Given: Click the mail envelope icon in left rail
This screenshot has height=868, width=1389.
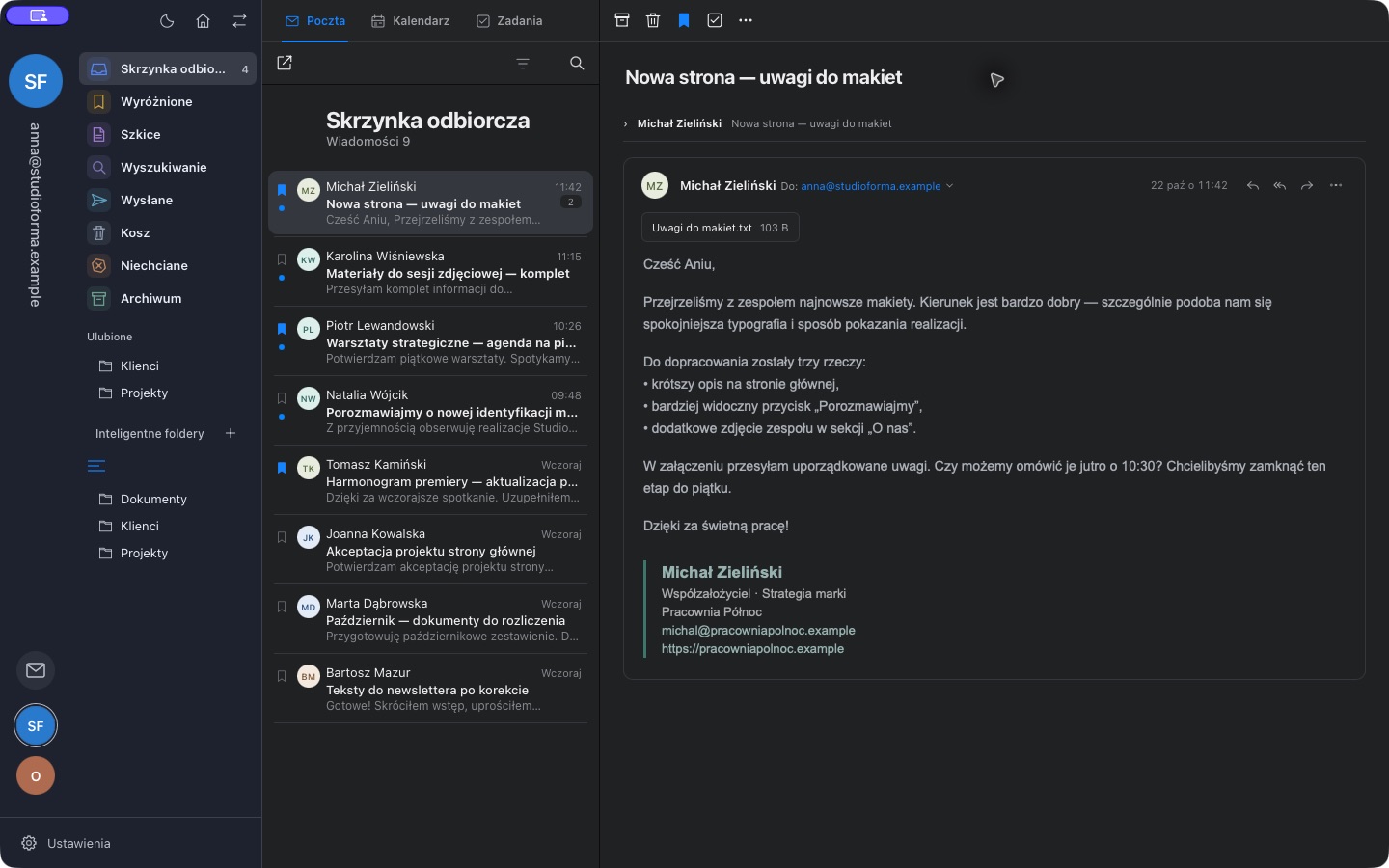Looking at the screenshot, I should [36, 670].
